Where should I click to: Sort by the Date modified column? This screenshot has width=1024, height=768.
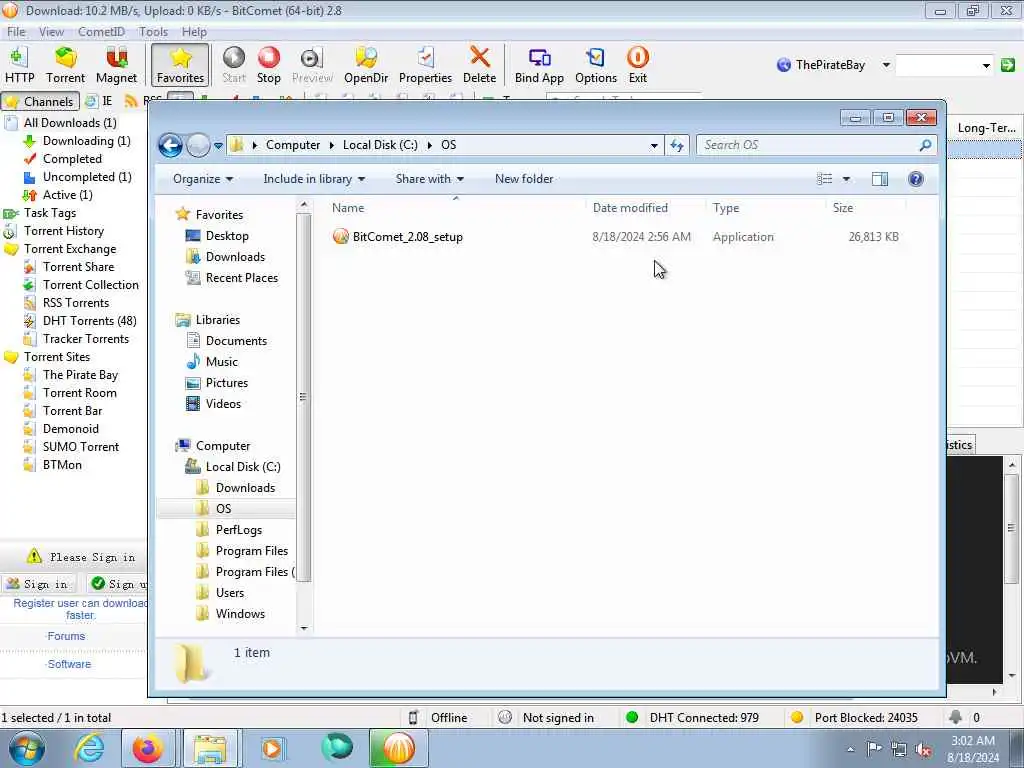pyautogui.click(x=630, y=208)
